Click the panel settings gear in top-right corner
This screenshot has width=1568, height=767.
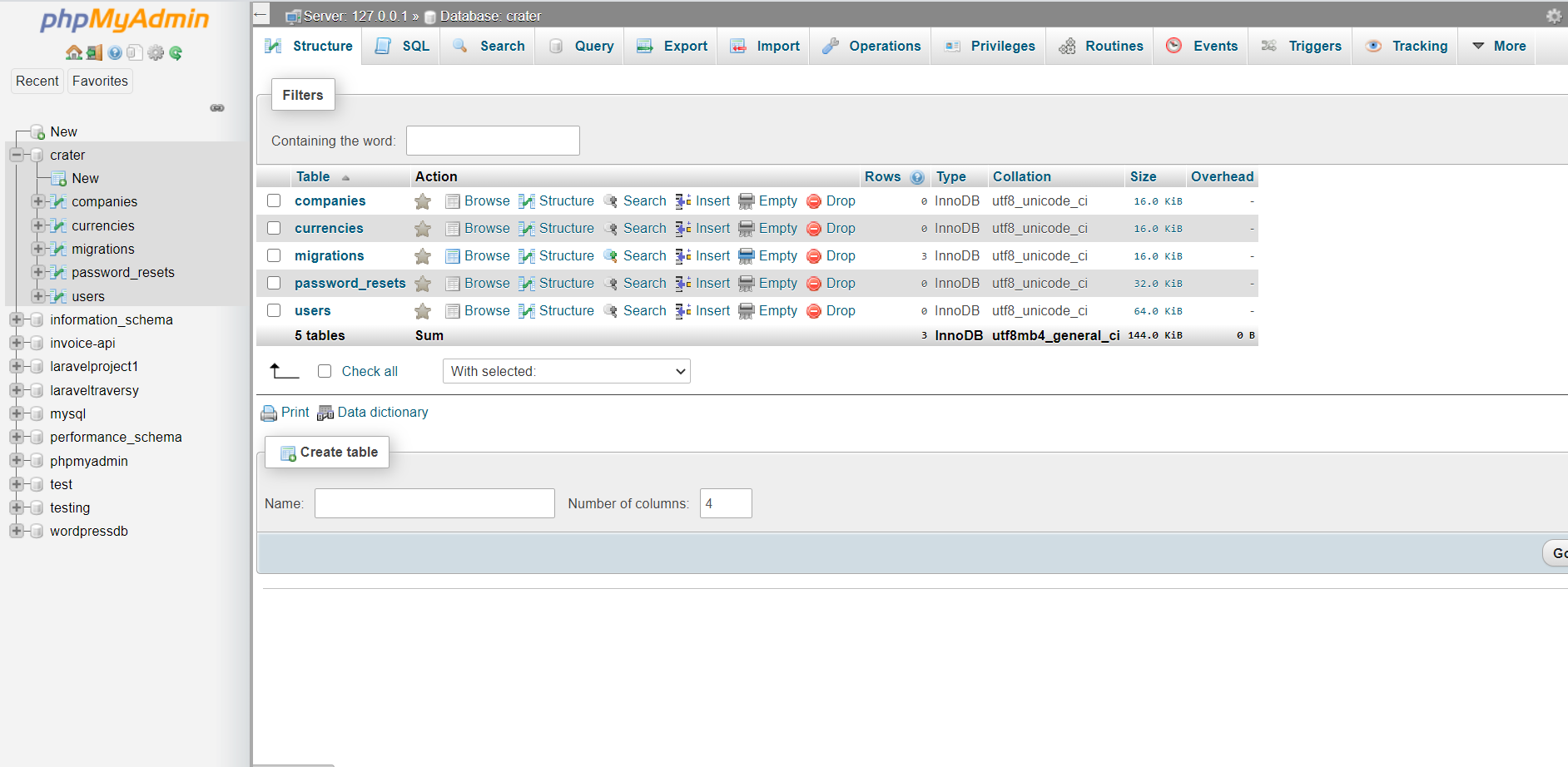click(x=1553, y=15)
